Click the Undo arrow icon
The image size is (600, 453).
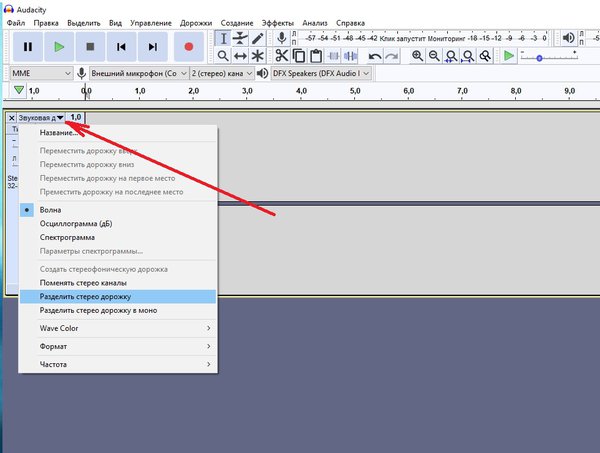375,56
